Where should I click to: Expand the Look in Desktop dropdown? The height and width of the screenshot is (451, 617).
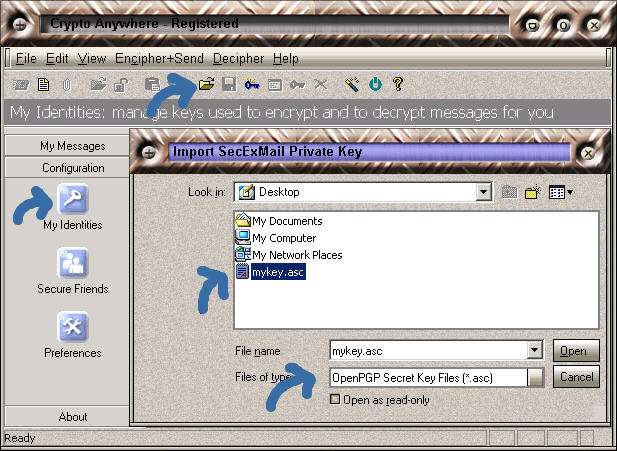484,192
